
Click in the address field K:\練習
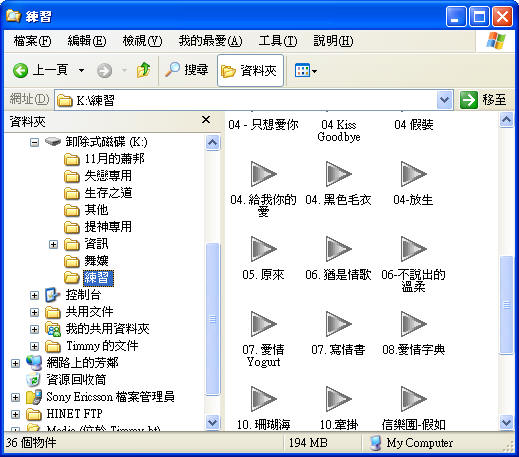[x=246, y=100]
